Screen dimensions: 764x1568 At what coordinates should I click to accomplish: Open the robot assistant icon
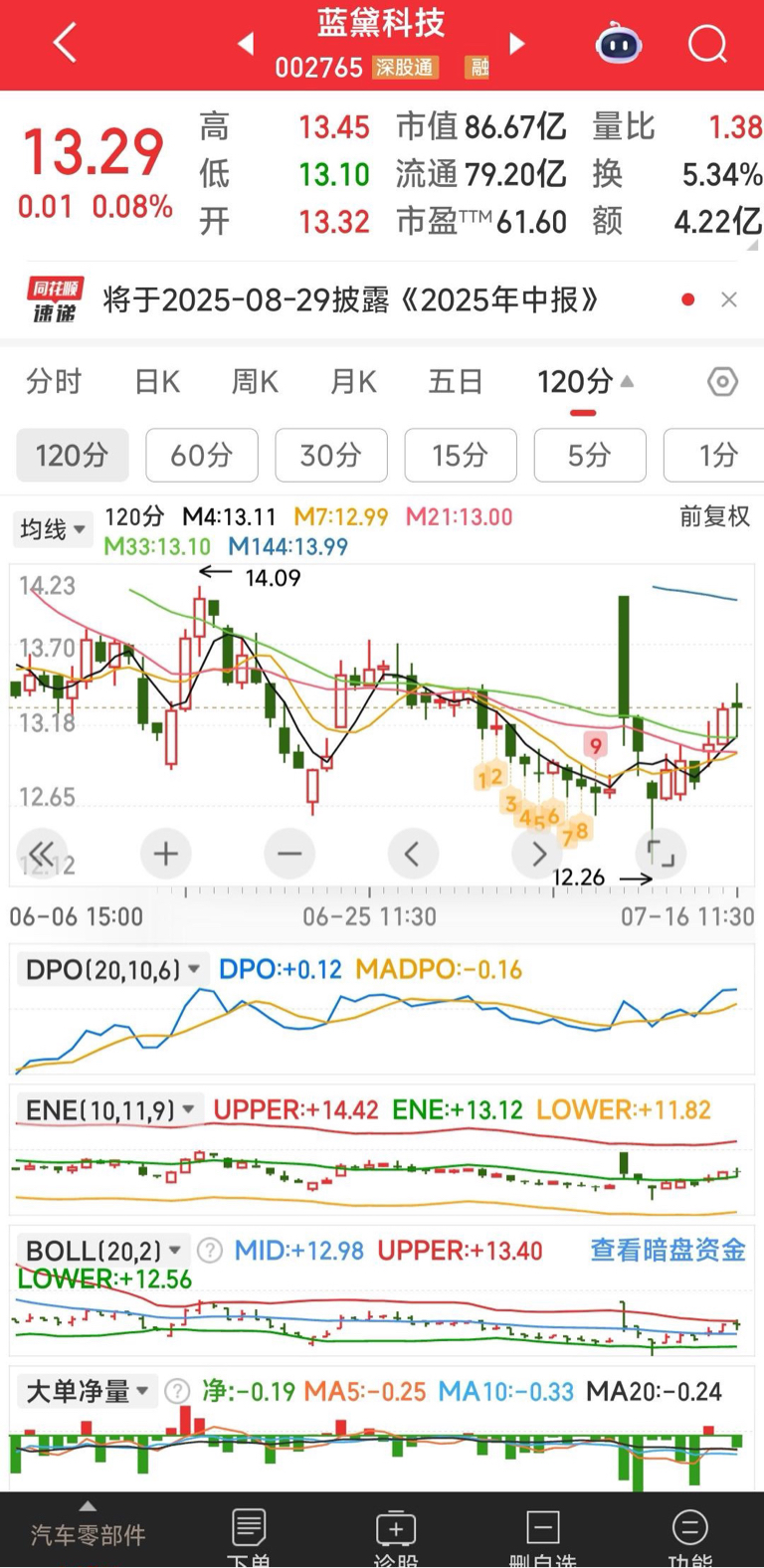pyautogui.click(x=618, y=44)
